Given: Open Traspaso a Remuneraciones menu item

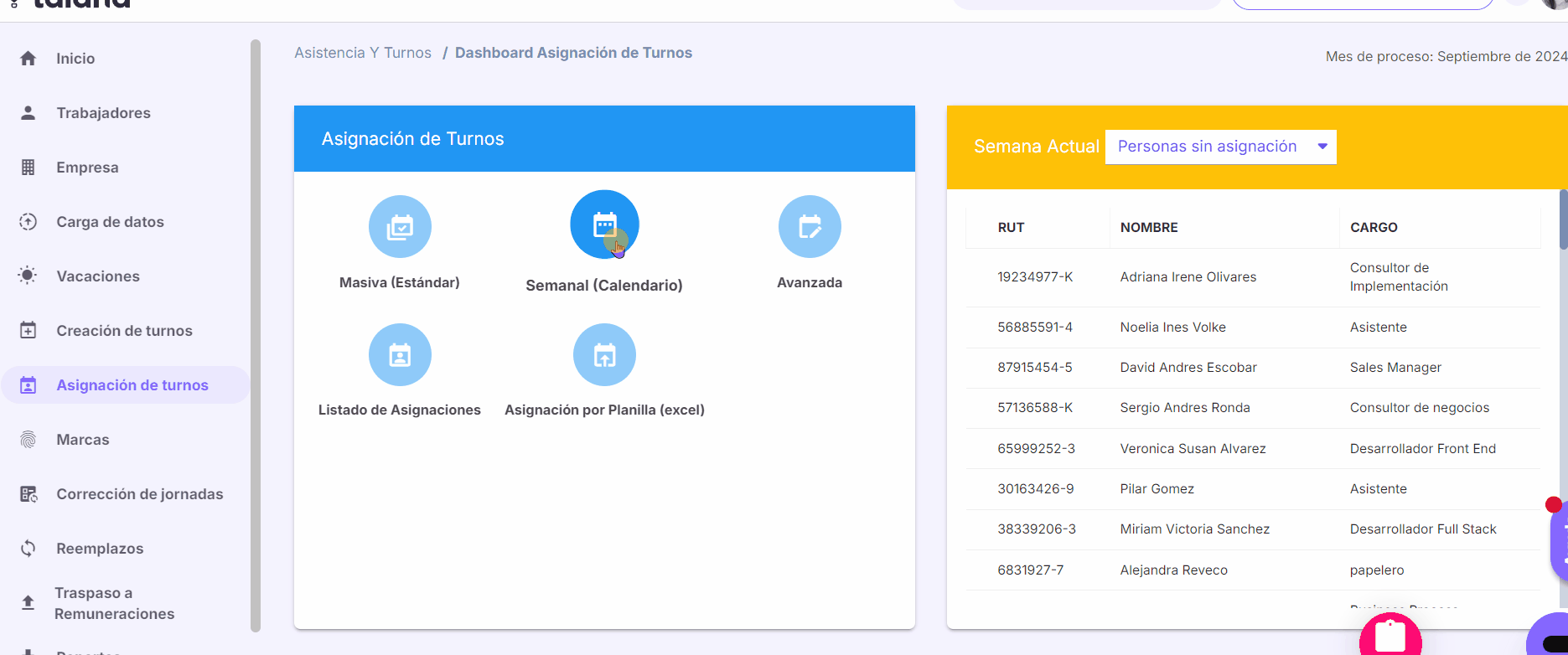Looking at the screenshot, I should [x=114, y=603].
